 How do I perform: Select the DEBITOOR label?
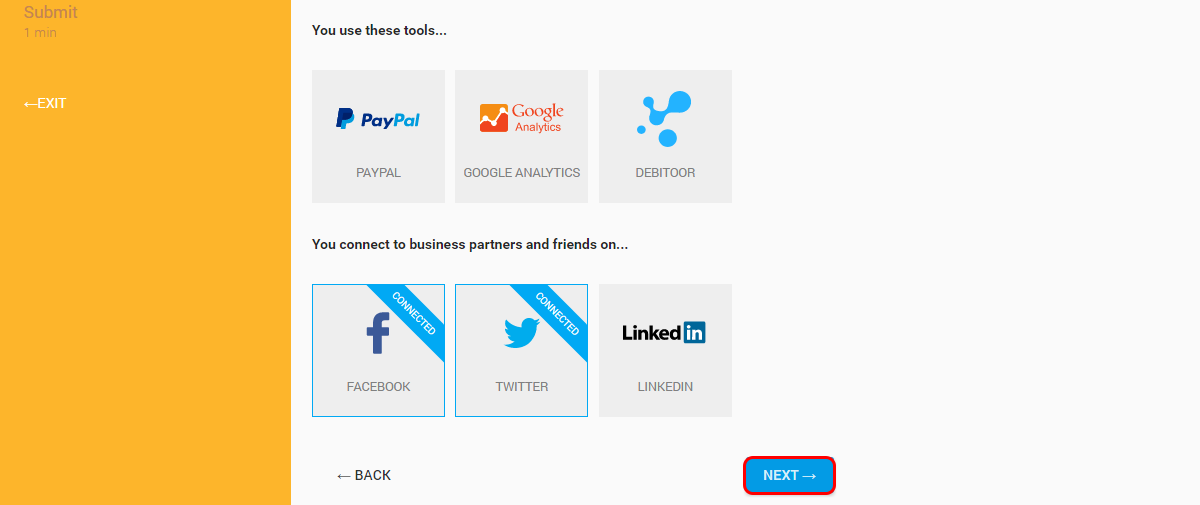(665, 173)
